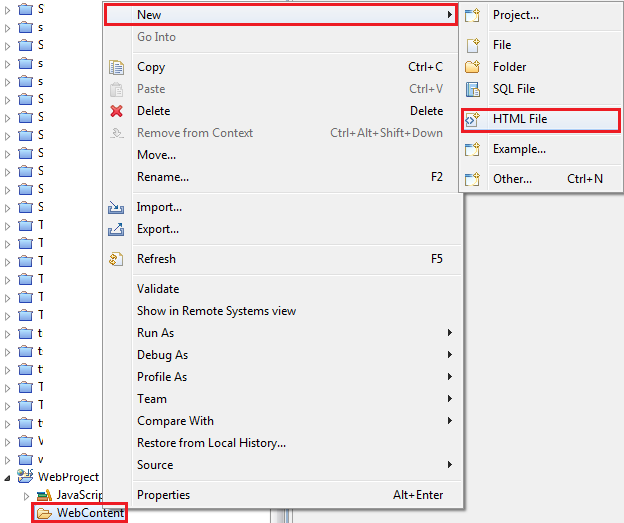Select Other... Ctrl+N entry
The image size is (624, 523).
[x=540, y=179]
